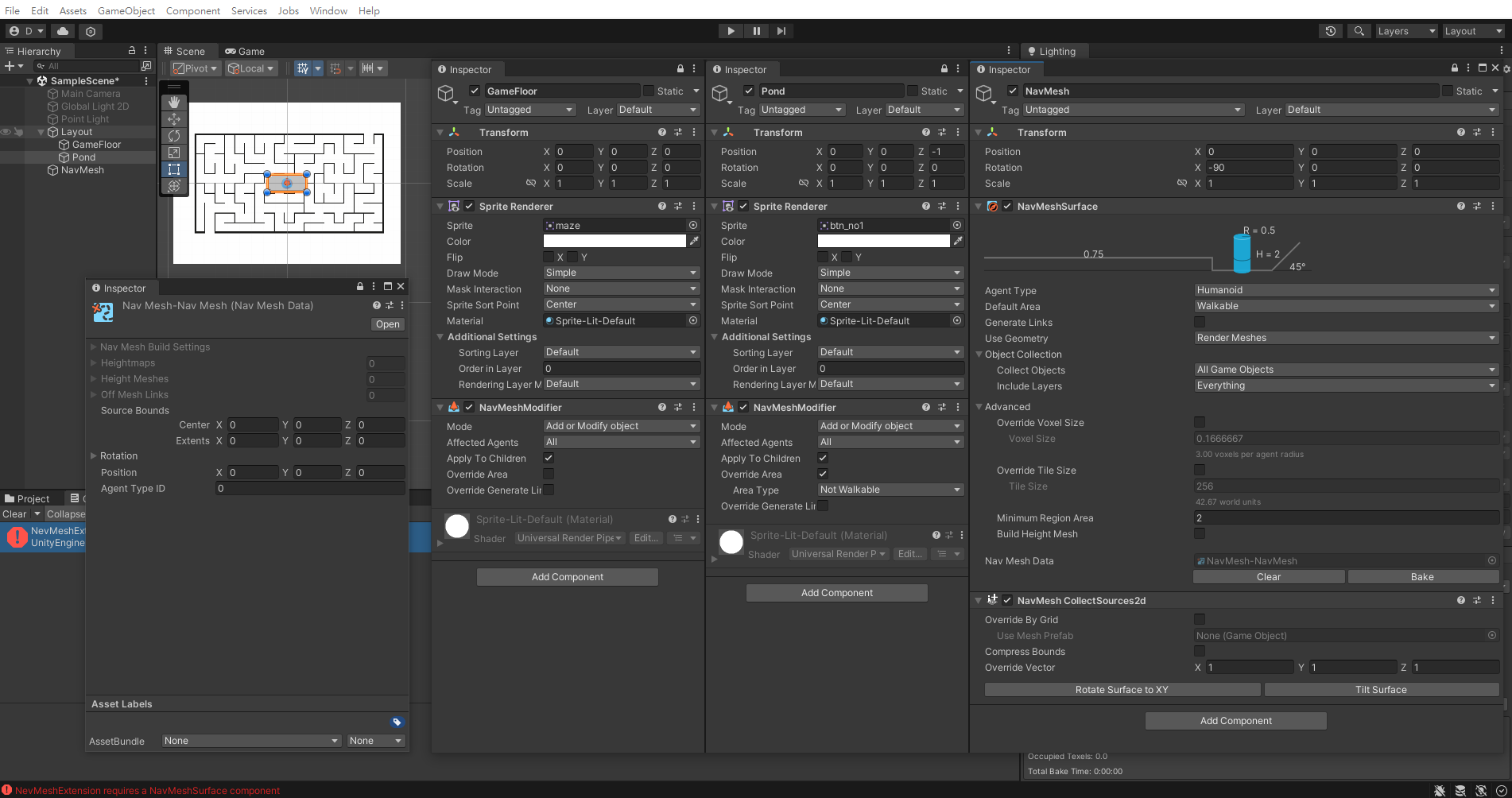Check Flip X on Pond's Sprite Renderer
This screenshot has height=798, width=1512.
(824, 257)
